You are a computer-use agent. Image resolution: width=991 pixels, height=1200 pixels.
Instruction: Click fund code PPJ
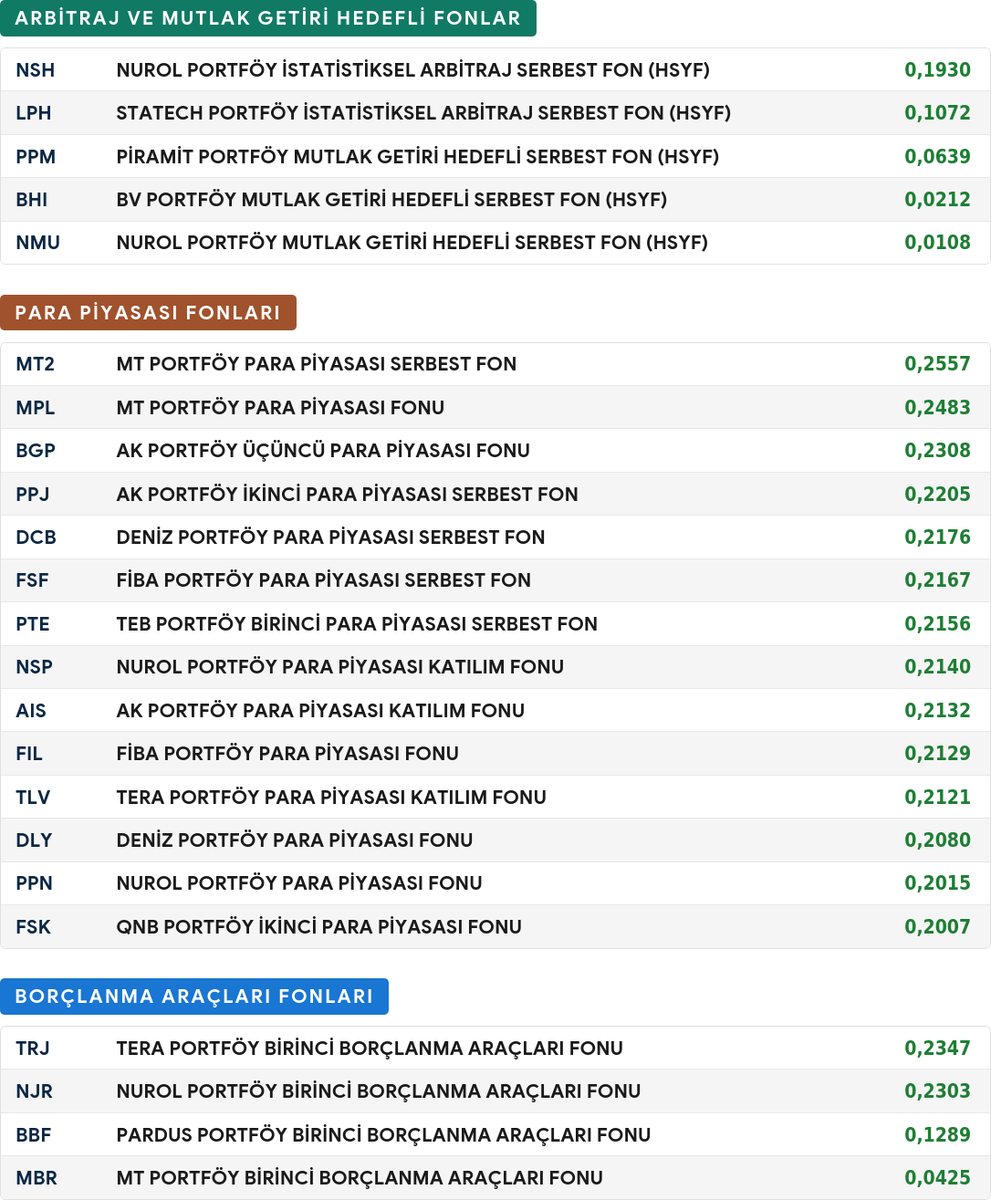pyautogui.click(x=33, y=494)
